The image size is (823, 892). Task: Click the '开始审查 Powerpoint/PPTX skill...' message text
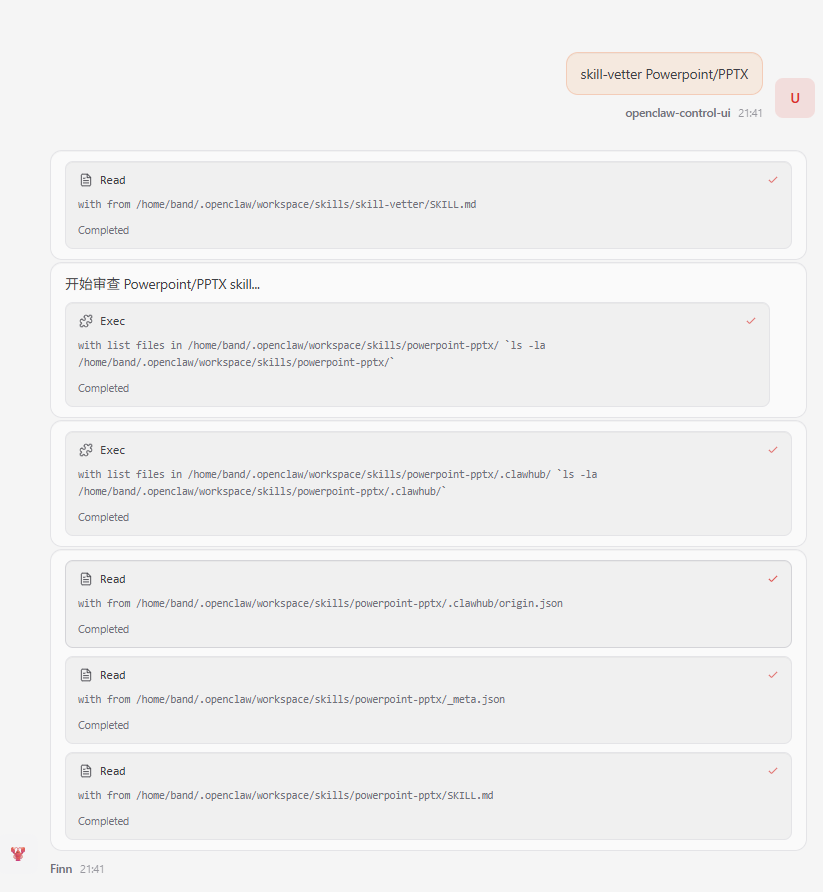coord(163,284)
